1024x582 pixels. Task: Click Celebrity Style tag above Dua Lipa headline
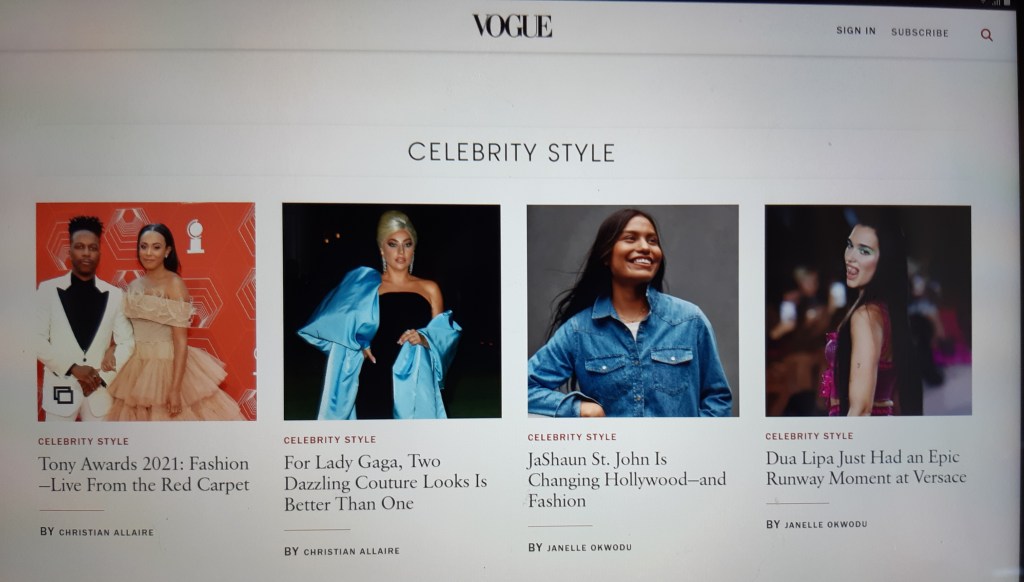(x=809, y=436)
